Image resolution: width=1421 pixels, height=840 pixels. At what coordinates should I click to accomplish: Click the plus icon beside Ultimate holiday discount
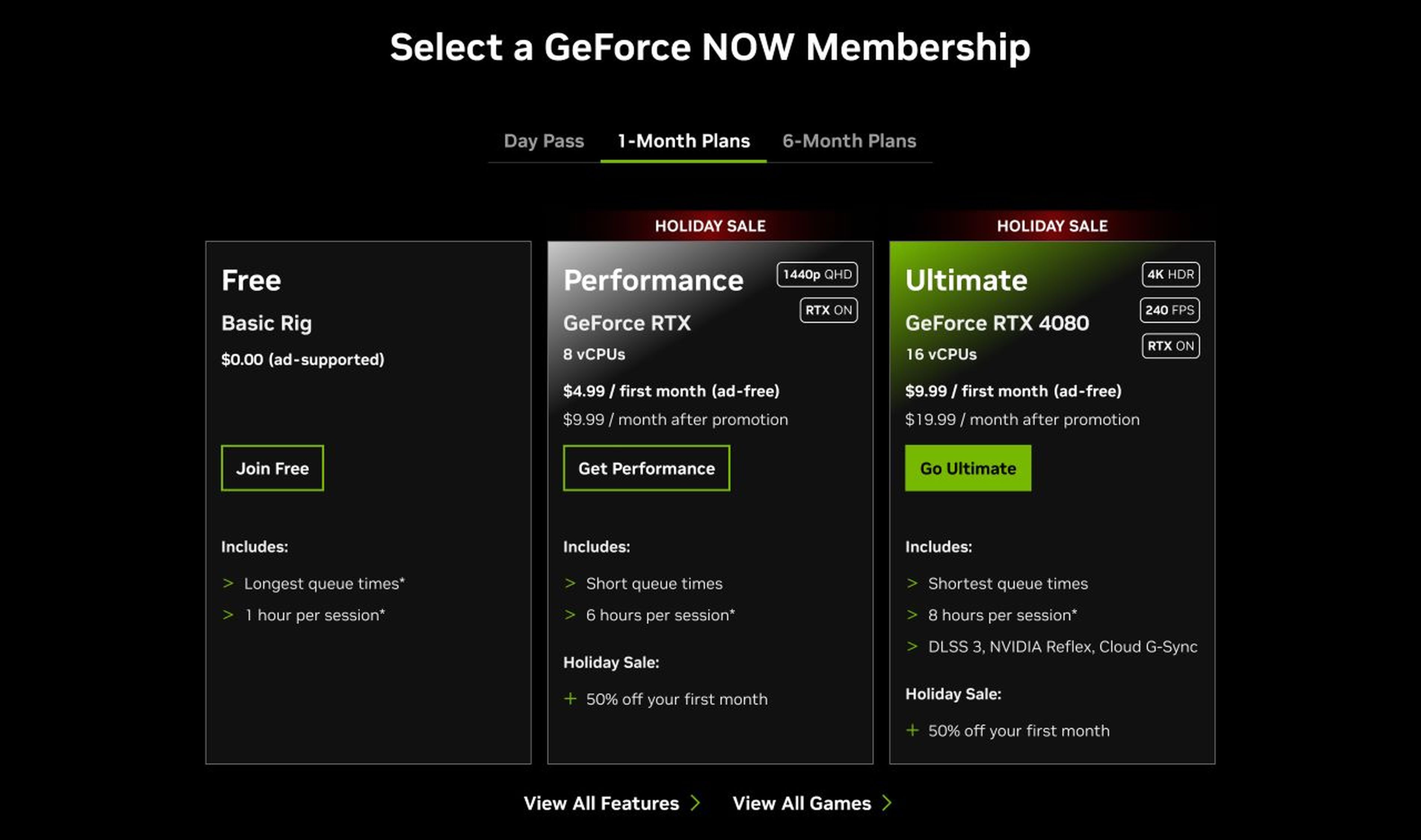(x=913, y=731)
